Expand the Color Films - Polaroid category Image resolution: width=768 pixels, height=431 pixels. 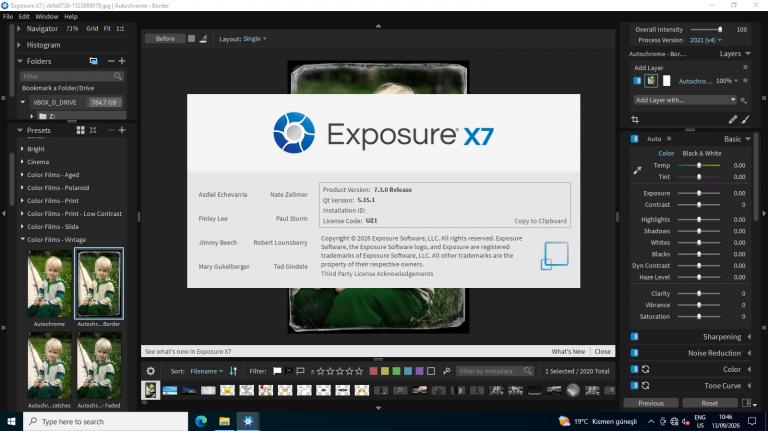22,188
